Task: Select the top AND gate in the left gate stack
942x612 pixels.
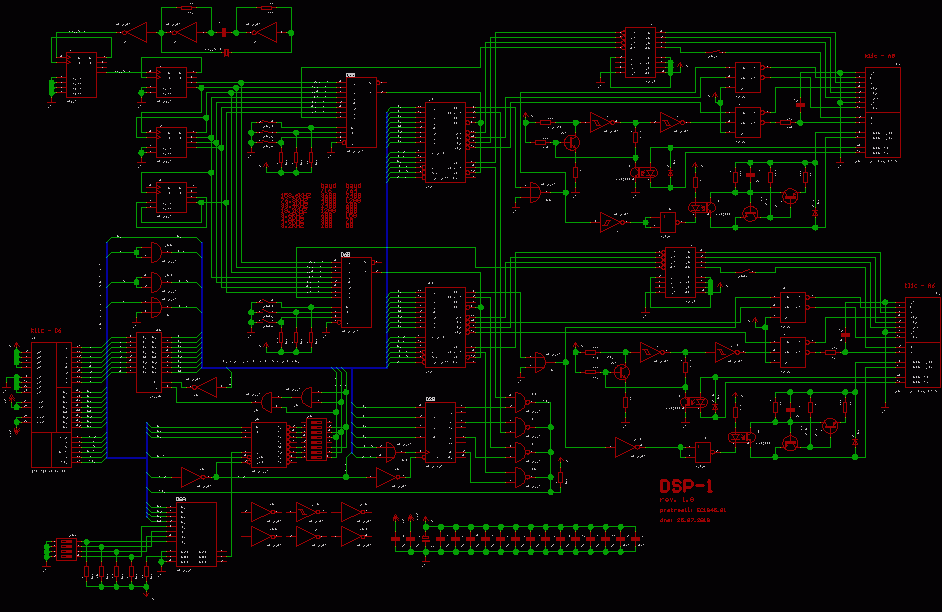Action: (x=155, y=250)
